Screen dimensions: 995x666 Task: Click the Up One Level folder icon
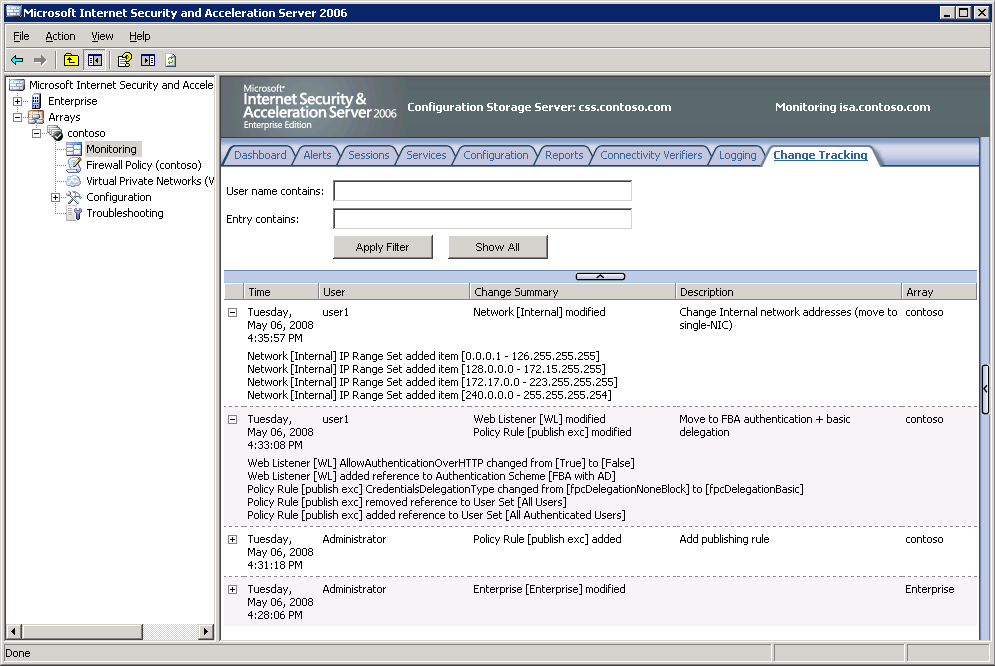coord(72,60)
